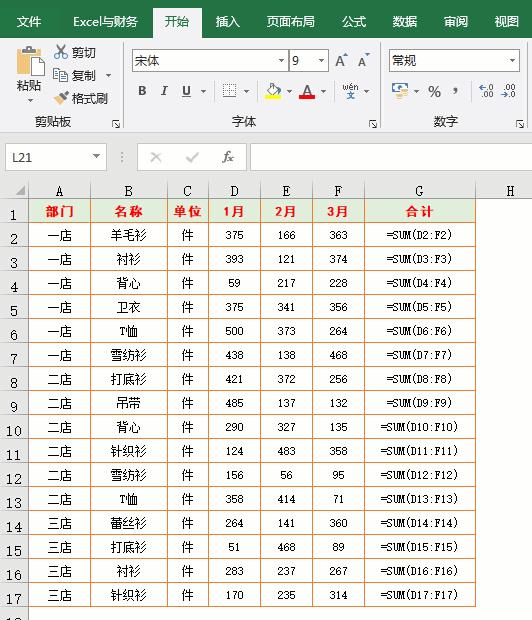Open the fill color dropdown arrow
Viewport: 532px width, 620px height.
290,91
